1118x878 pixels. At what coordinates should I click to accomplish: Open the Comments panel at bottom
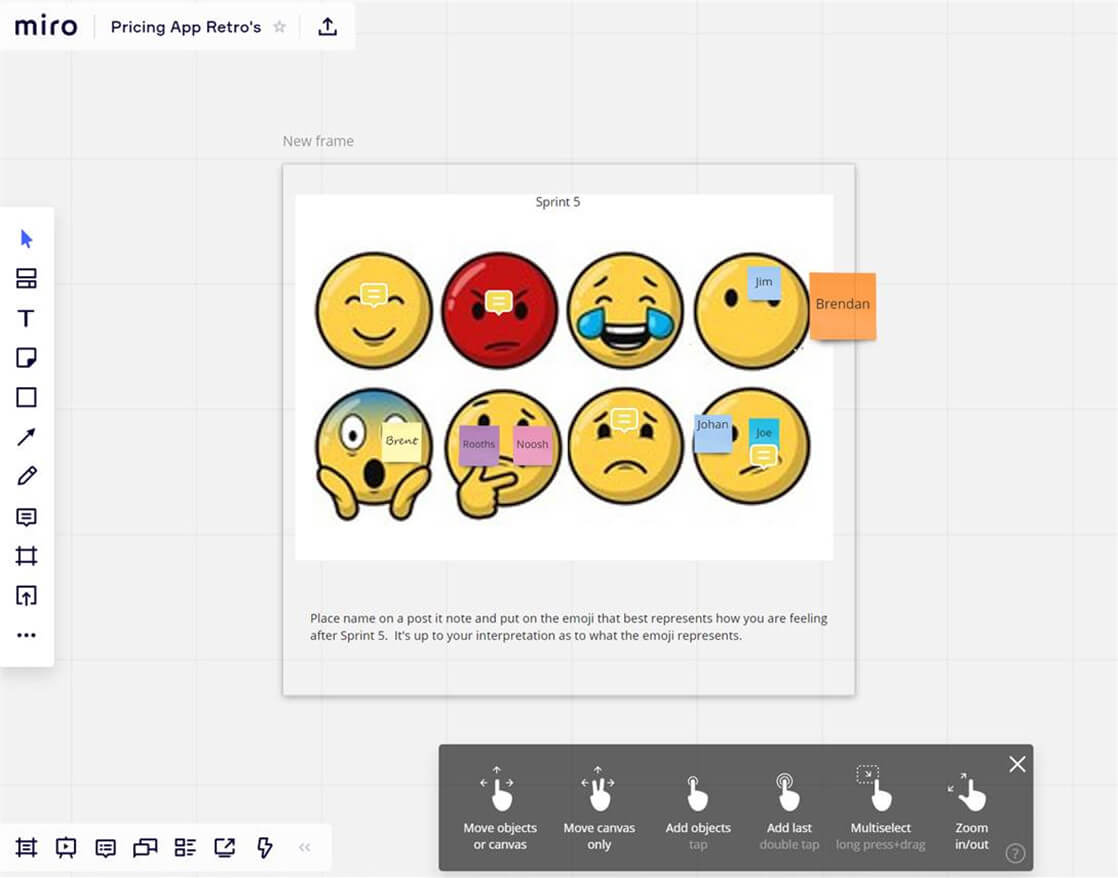105,847
